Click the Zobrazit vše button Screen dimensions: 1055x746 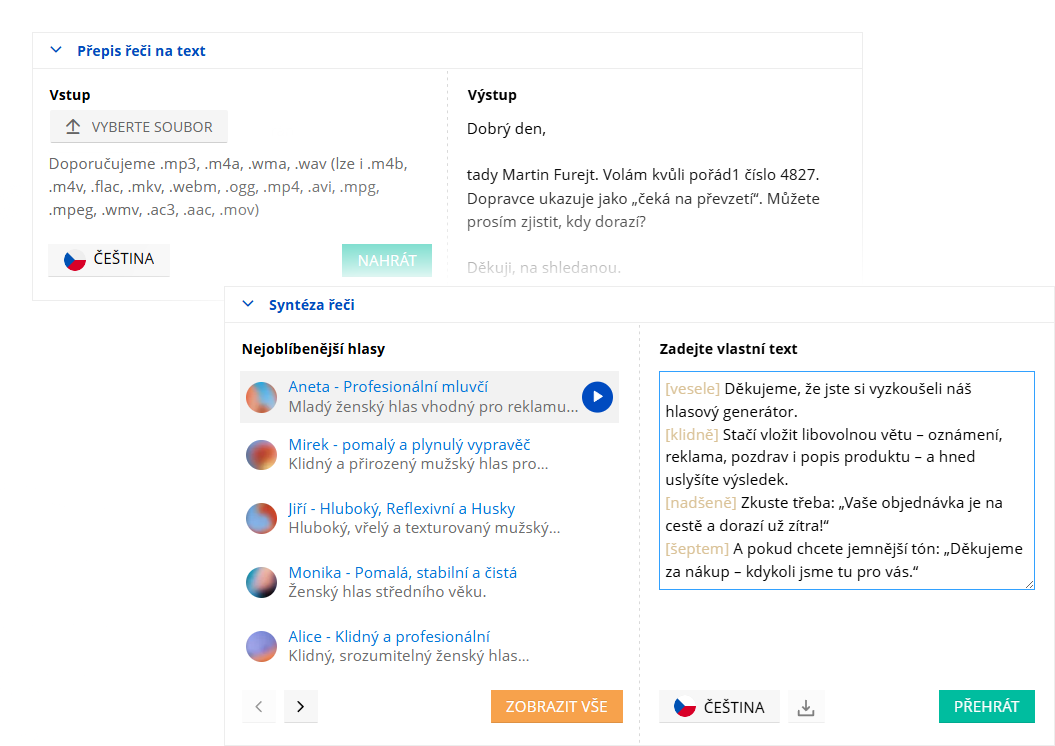click(556, 706)
